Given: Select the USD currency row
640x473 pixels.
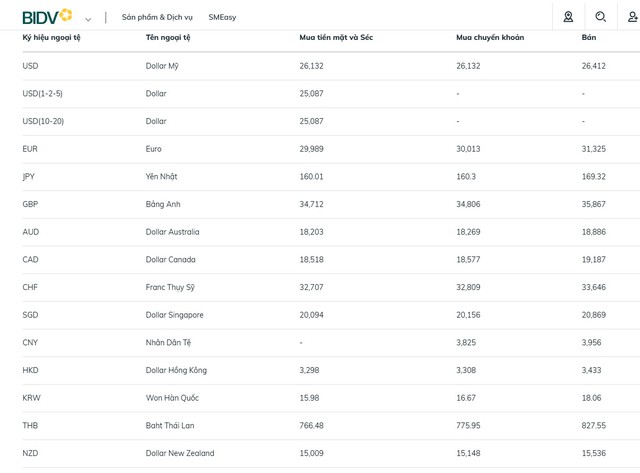Looking at the screenshot, I should (x=331, y=66).
